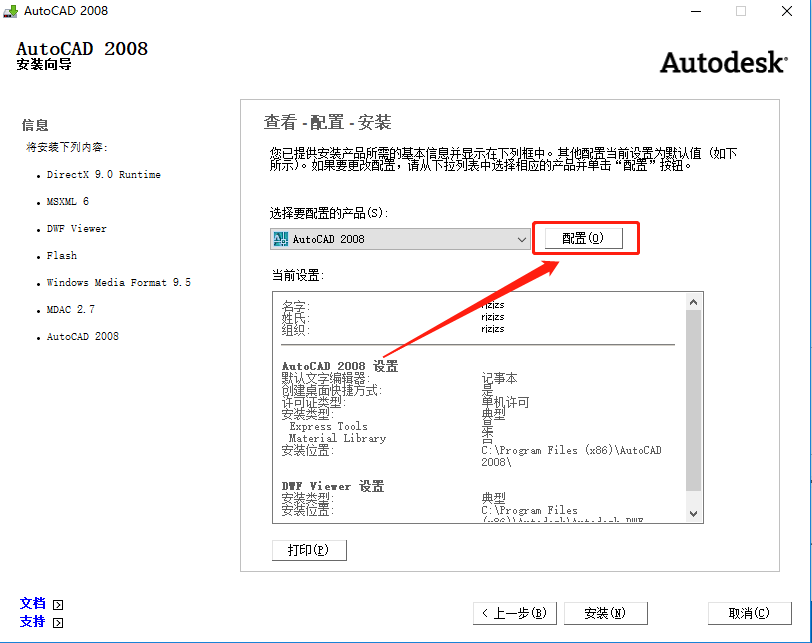Cancel setup with 取消(C) button
812x643 pixels.
pyautogui.click(x=749, y=613)
